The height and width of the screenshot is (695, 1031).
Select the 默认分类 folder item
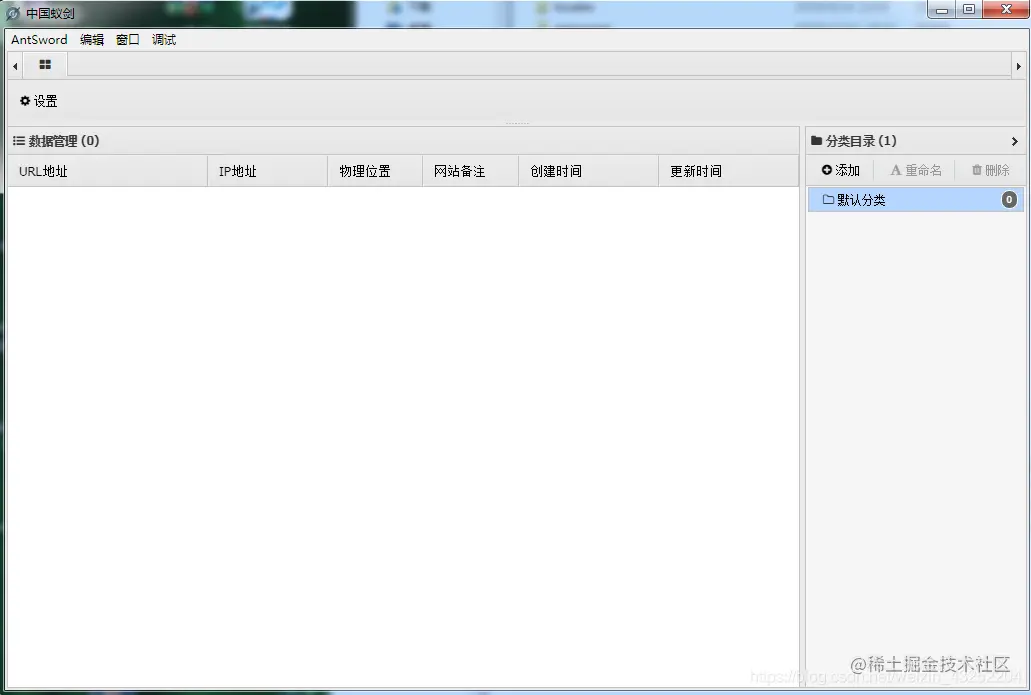click(x=915, y=200)
